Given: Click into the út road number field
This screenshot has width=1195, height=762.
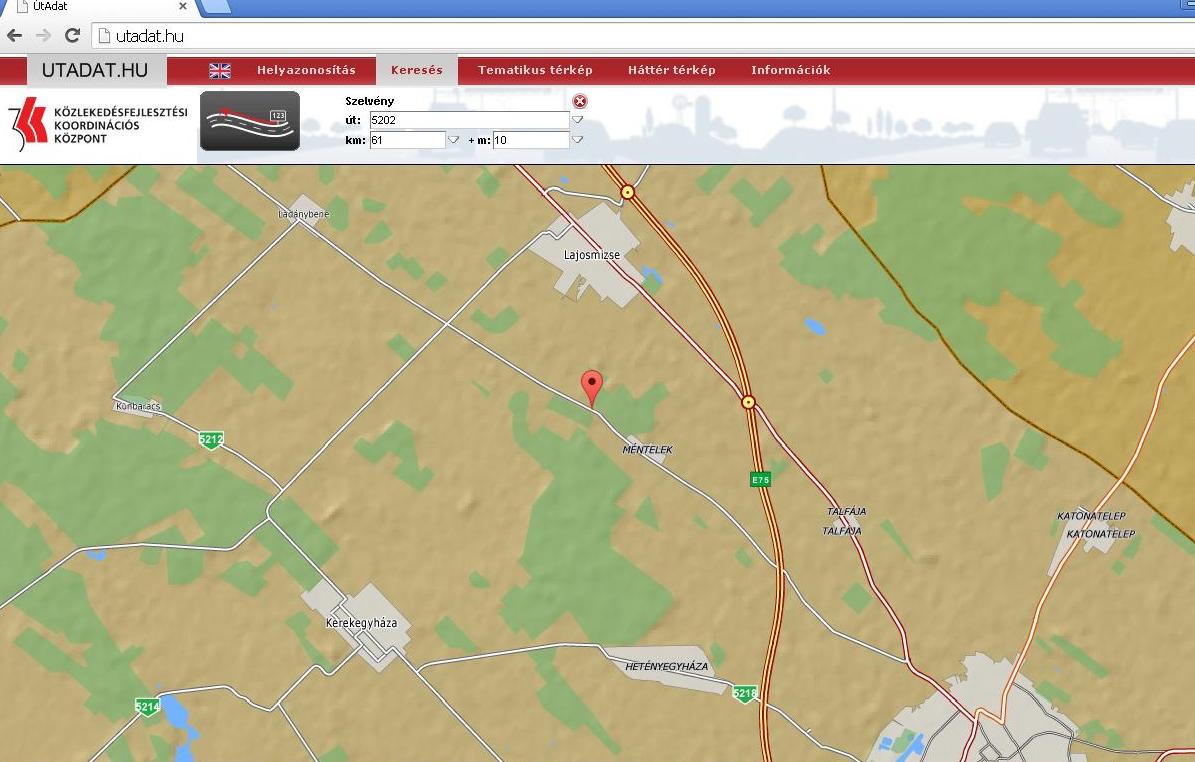Looking at the screenshot, I should coord(467,120).
